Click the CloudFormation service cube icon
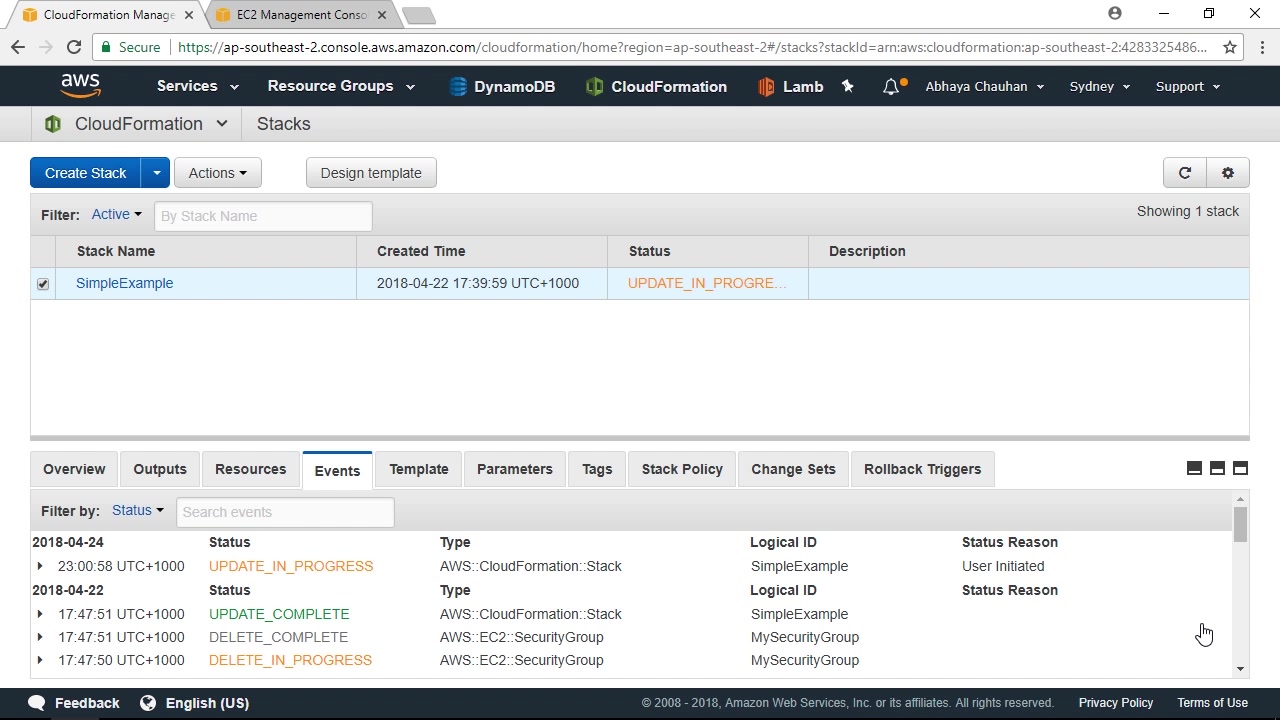Screen dimensions: 1280x720 tap(53, 124)
